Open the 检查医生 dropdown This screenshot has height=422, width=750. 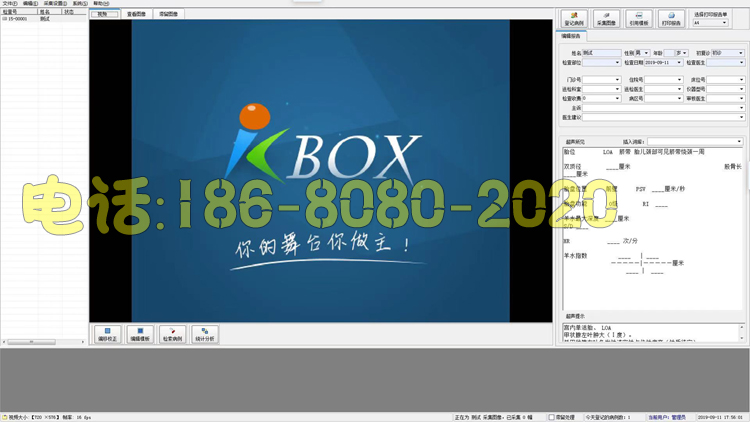click(x=741, y=63)
